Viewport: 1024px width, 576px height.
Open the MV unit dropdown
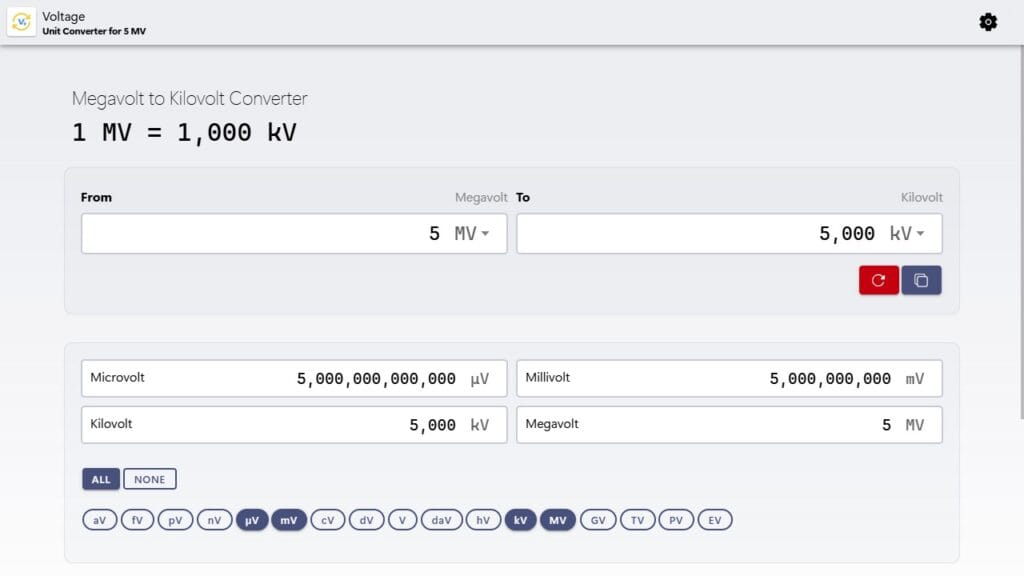(x=472, y=233)
